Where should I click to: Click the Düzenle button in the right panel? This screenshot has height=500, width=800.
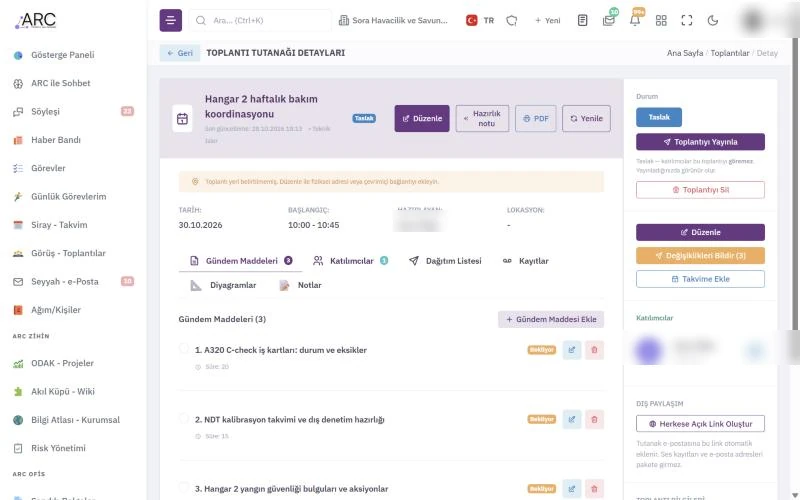[x=700, y=232]
